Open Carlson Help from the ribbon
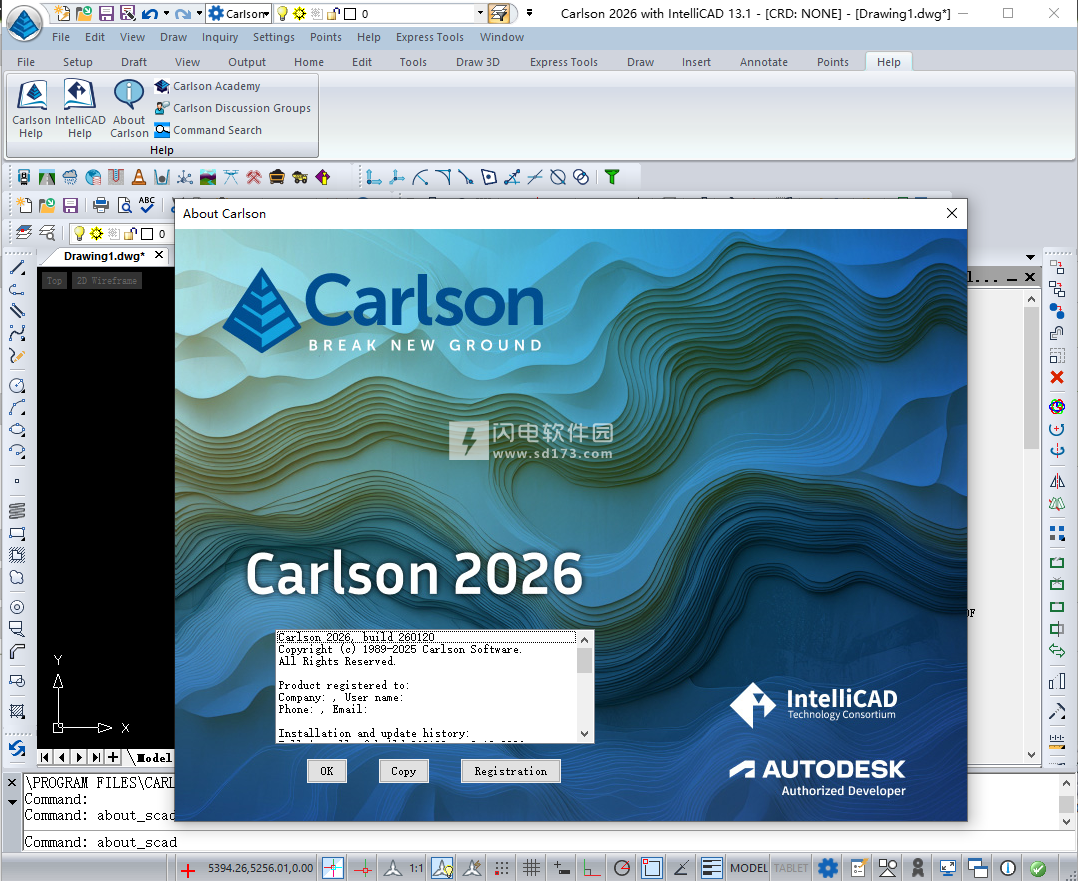This screenshot has height=881, width=1078. 31,108
